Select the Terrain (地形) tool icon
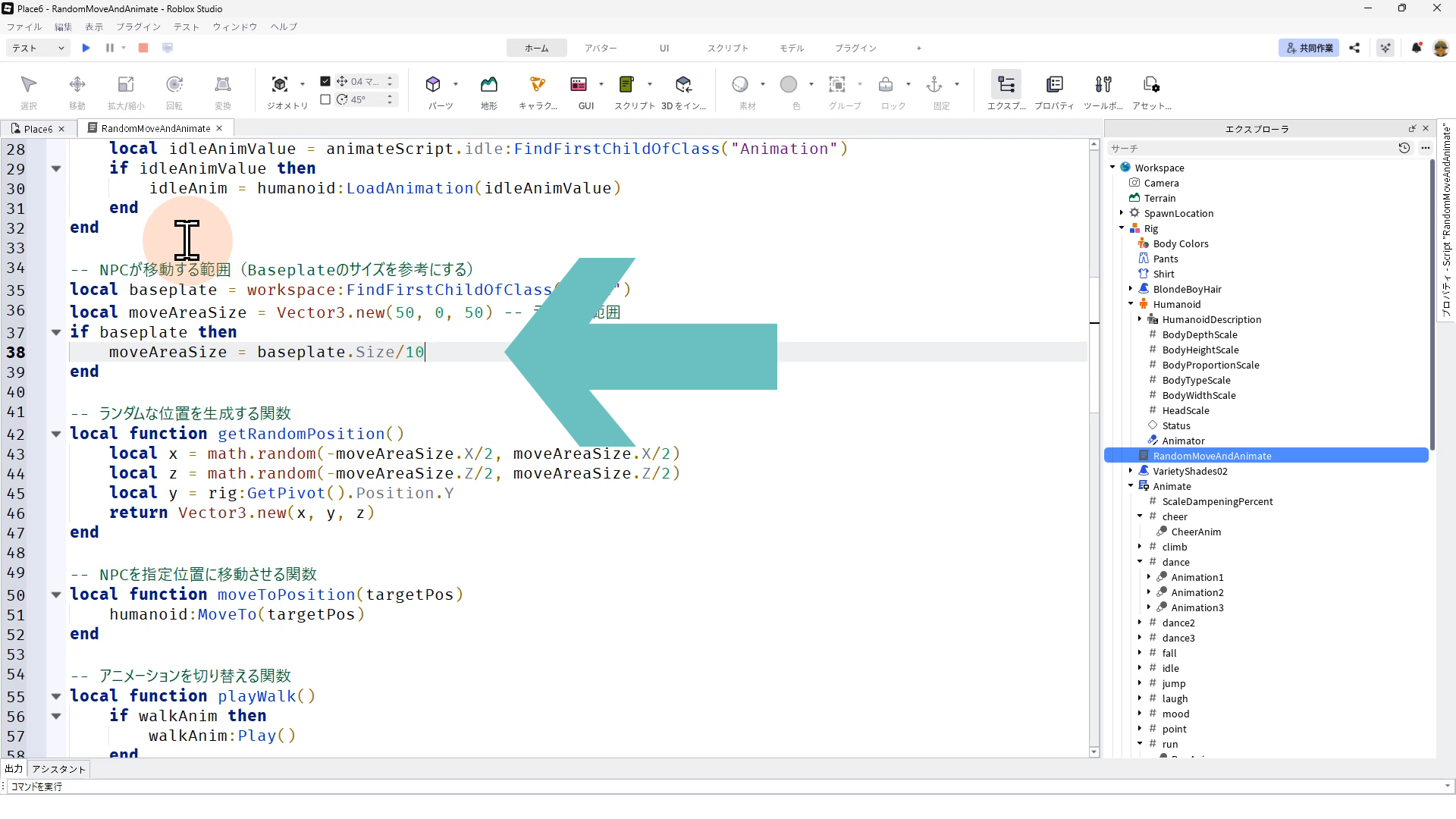 tap(489, 84)
